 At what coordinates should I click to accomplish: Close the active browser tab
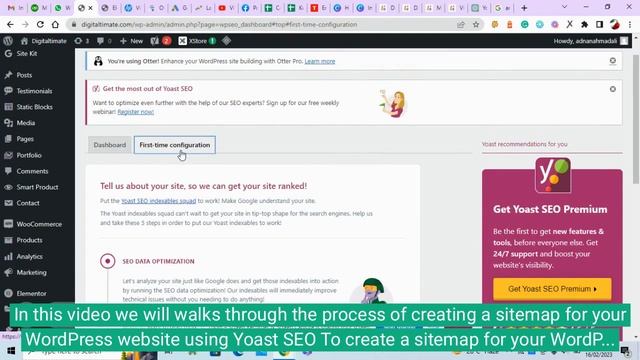(91, 8)
